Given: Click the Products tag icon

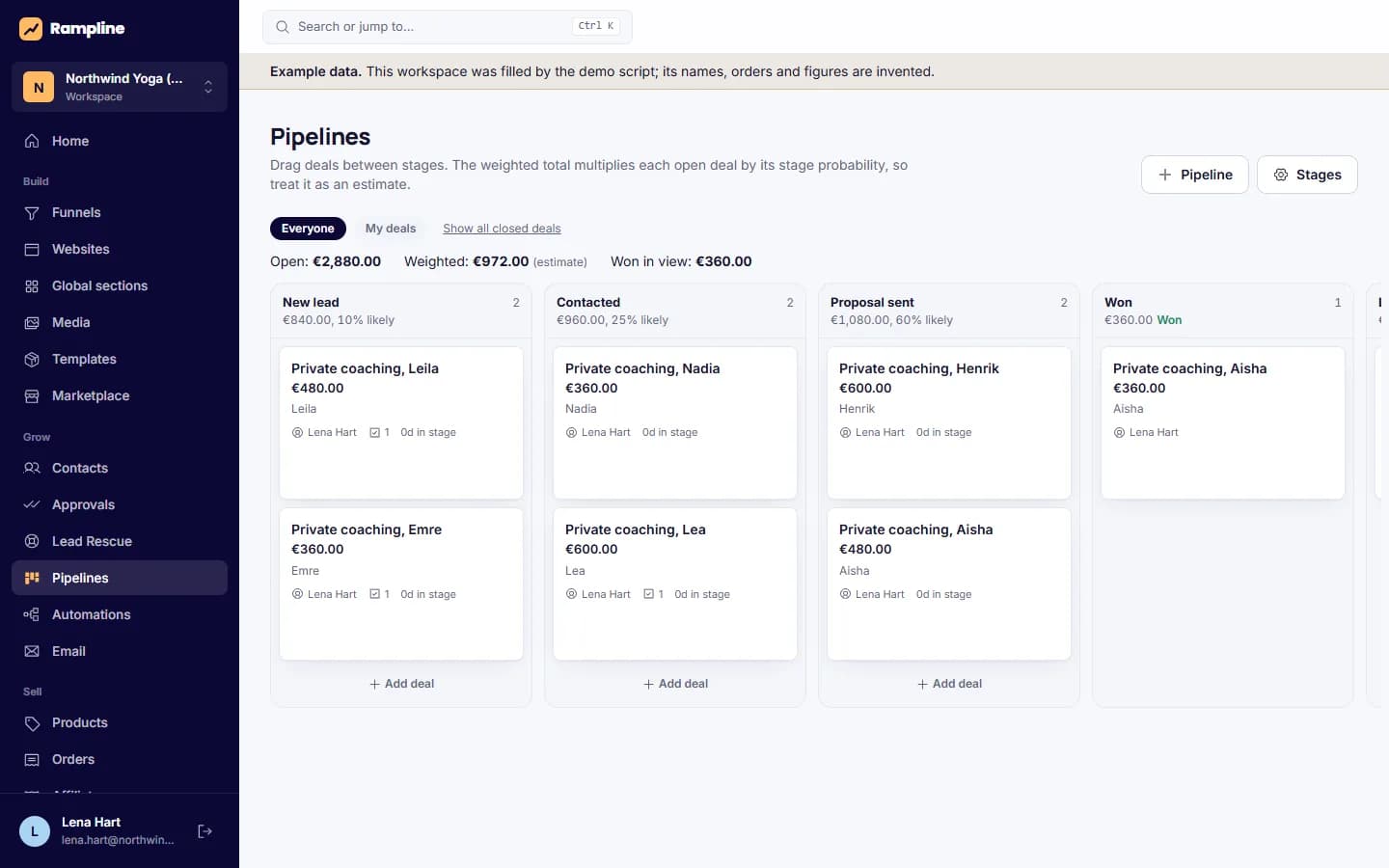Looking at the screenshot, I should [x=32, y=722].
